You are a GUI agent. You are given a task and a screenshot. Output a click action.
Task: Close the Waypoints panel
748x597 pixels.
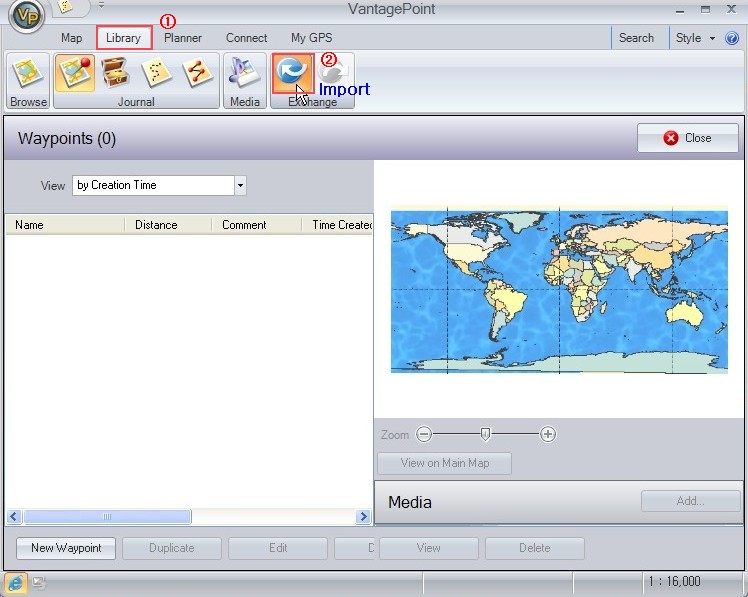point(687,138)
